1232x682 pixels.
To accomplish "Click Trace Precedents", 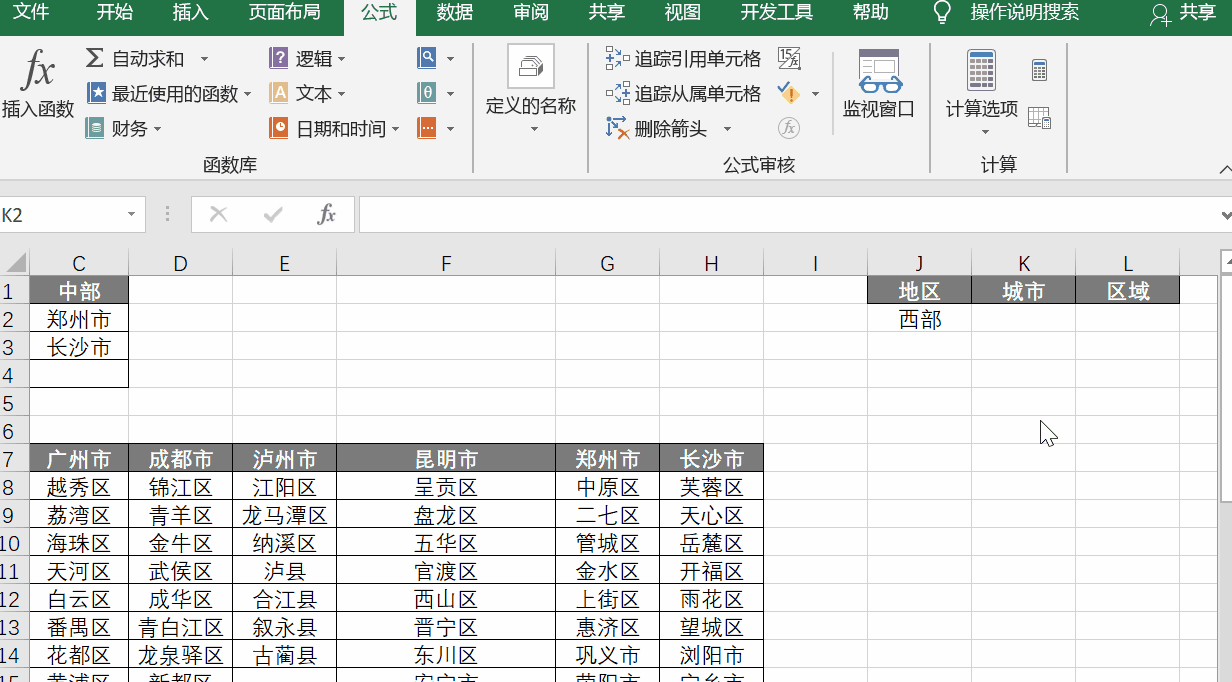I will pos(683,59).
